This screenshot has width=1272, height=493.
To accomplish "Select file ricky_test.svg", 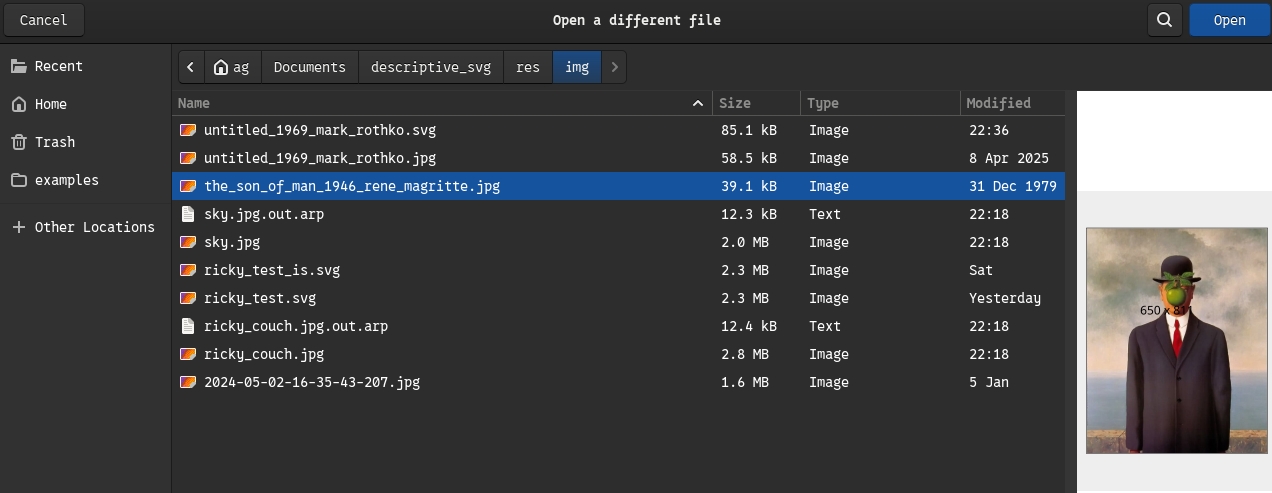I will (619, 298).
